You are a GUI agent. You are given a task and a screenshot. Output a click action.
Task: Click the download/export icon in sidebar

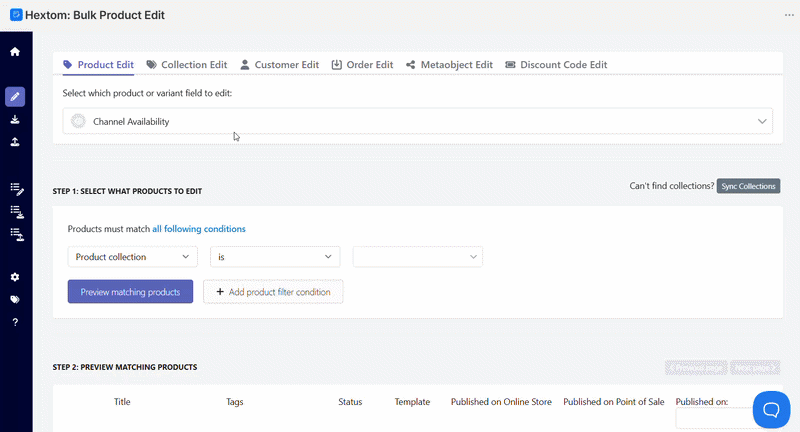coord(15,119)
